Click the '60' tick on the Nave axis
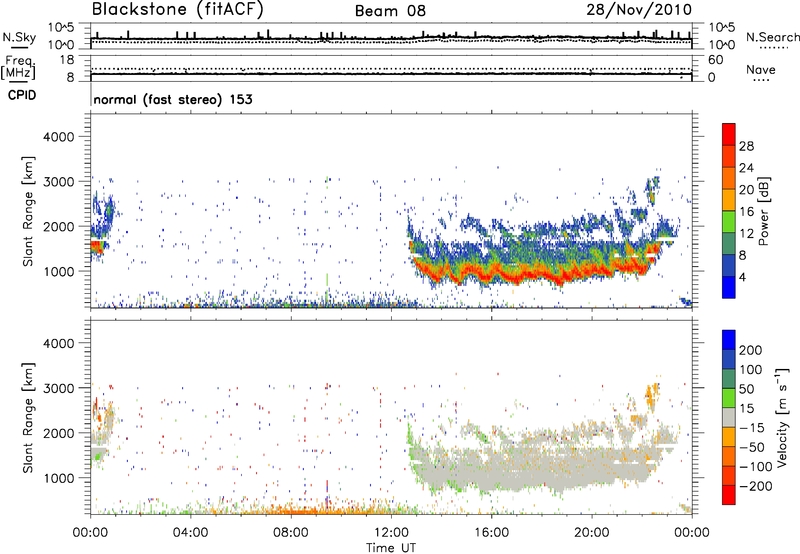 pyautogui.click(x=716, y=60)
